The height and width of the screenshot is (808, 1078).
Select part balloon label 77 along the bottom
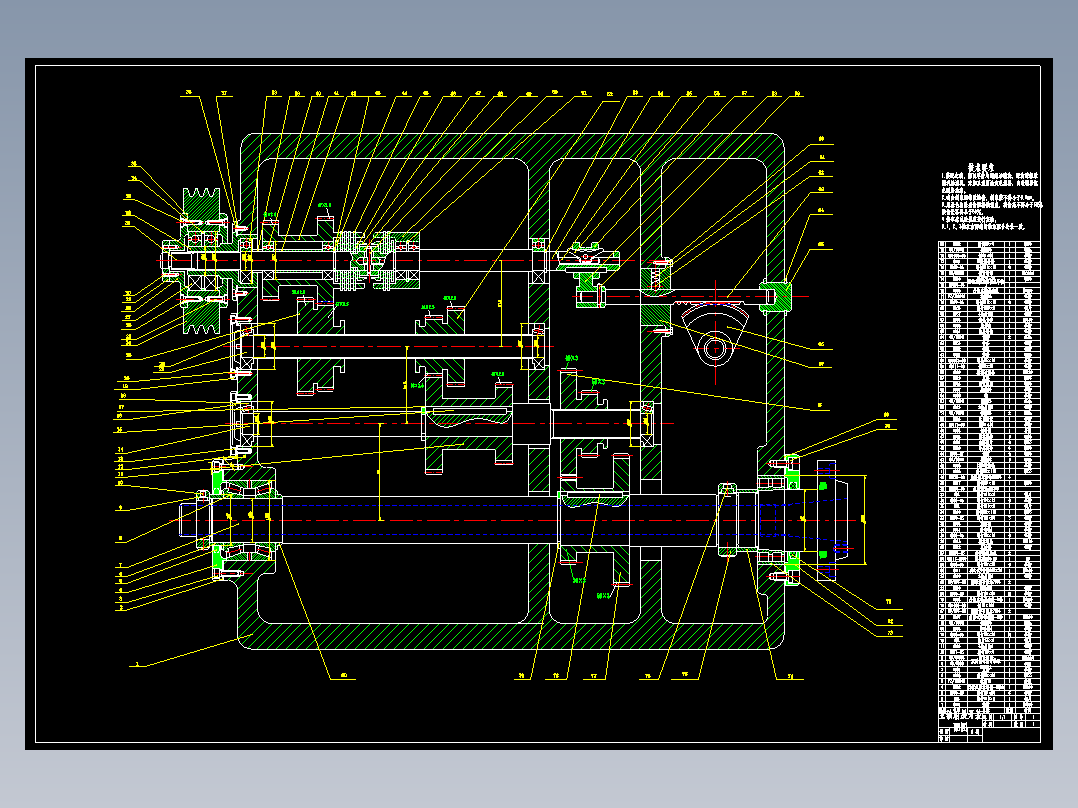(594, 676)
